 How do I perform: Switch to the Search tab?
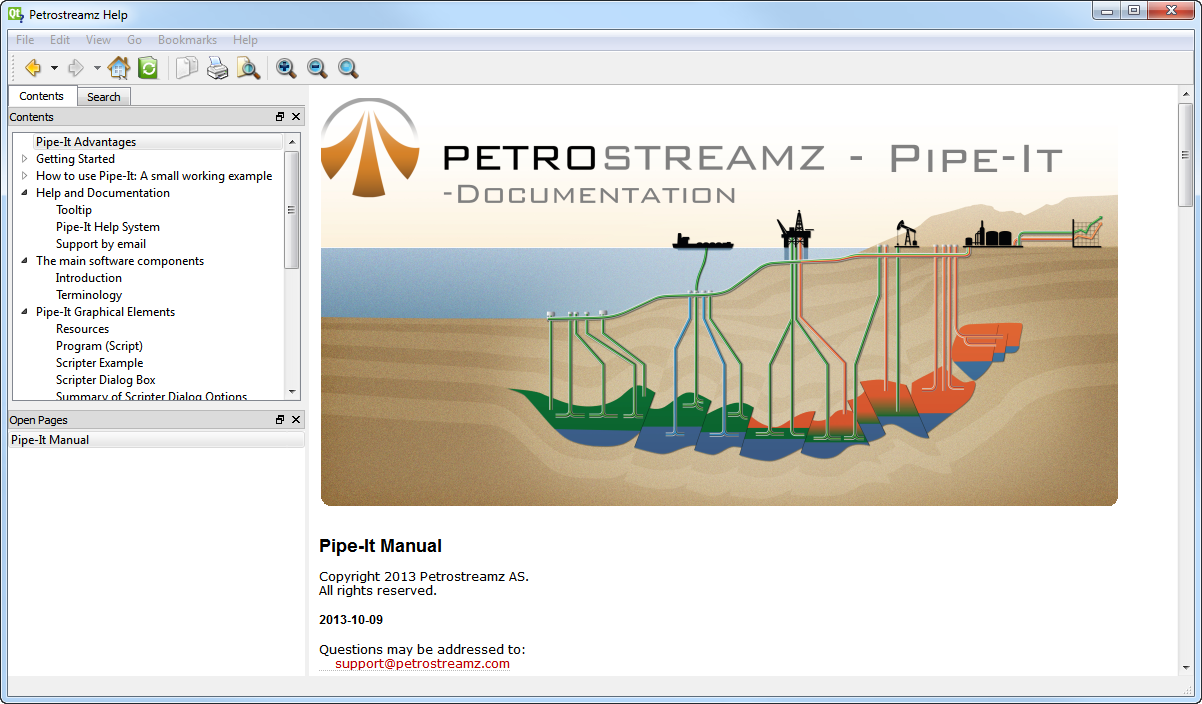point(103,97)
